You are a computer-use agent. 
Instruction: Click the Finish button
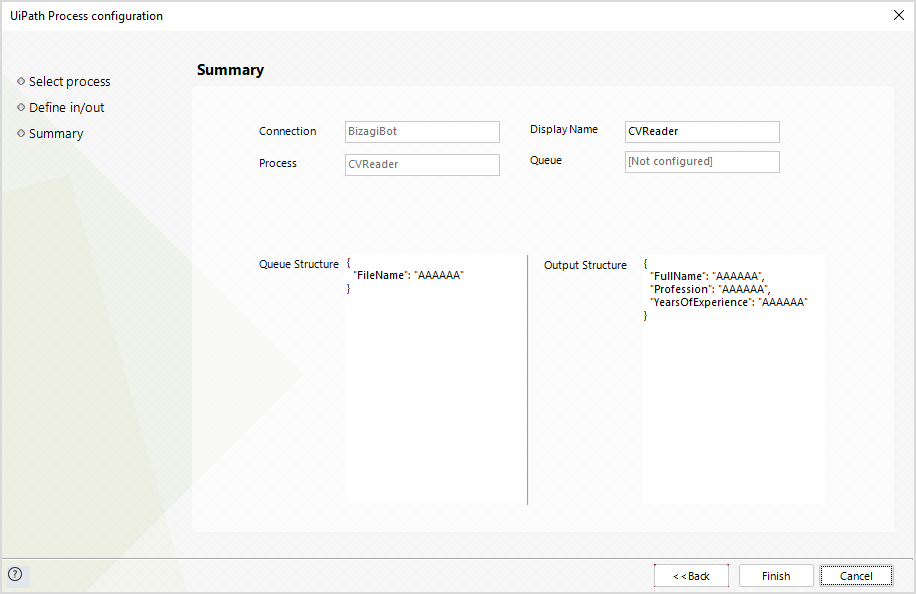coord(776,576)
